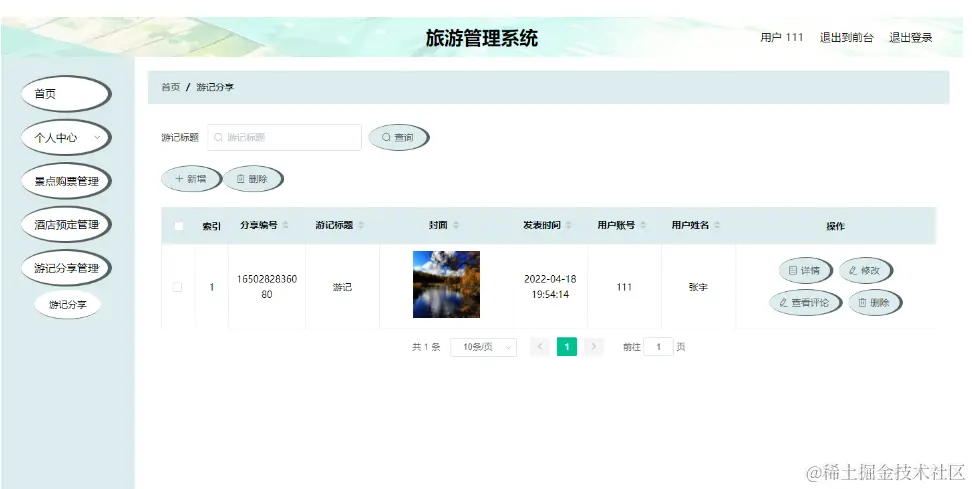972x489 pixels.
Task: Click 退出到前台 in the header
Action: (x=847, y=38)
